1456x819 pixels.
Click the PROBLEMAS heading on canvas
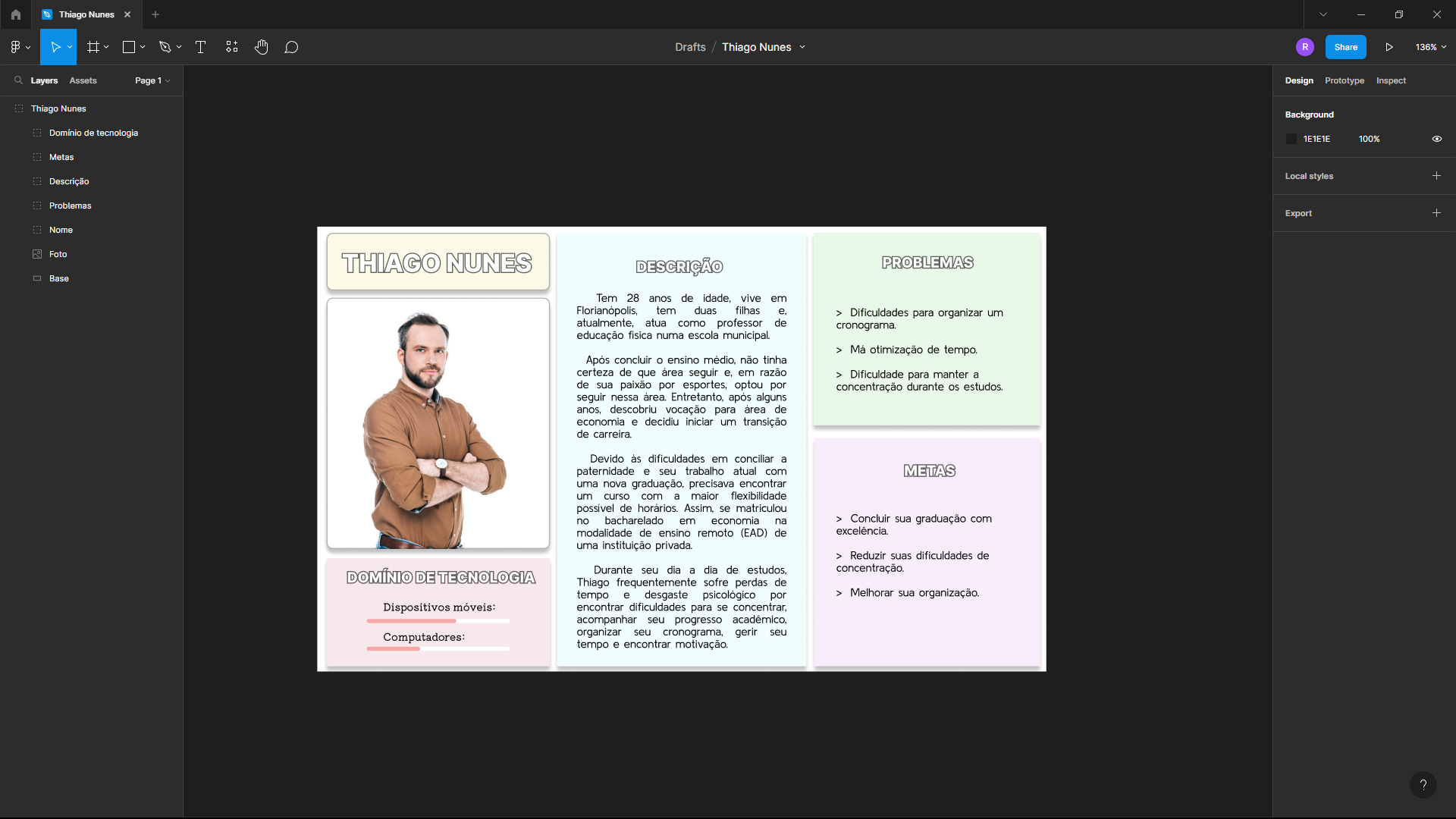tap(927, 262)
